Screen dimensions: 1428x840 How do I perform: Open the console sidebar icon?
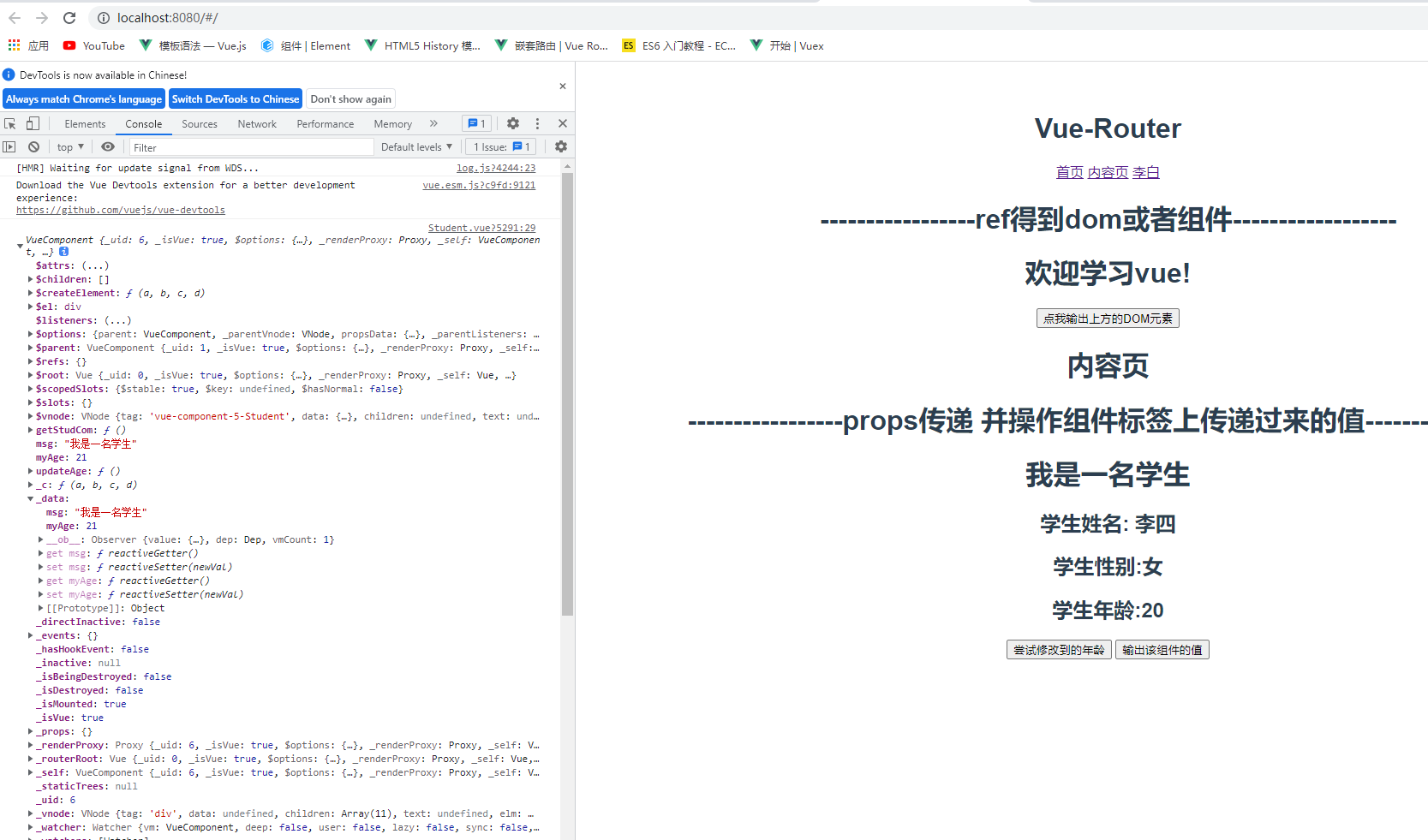click(x=9, y=146)
